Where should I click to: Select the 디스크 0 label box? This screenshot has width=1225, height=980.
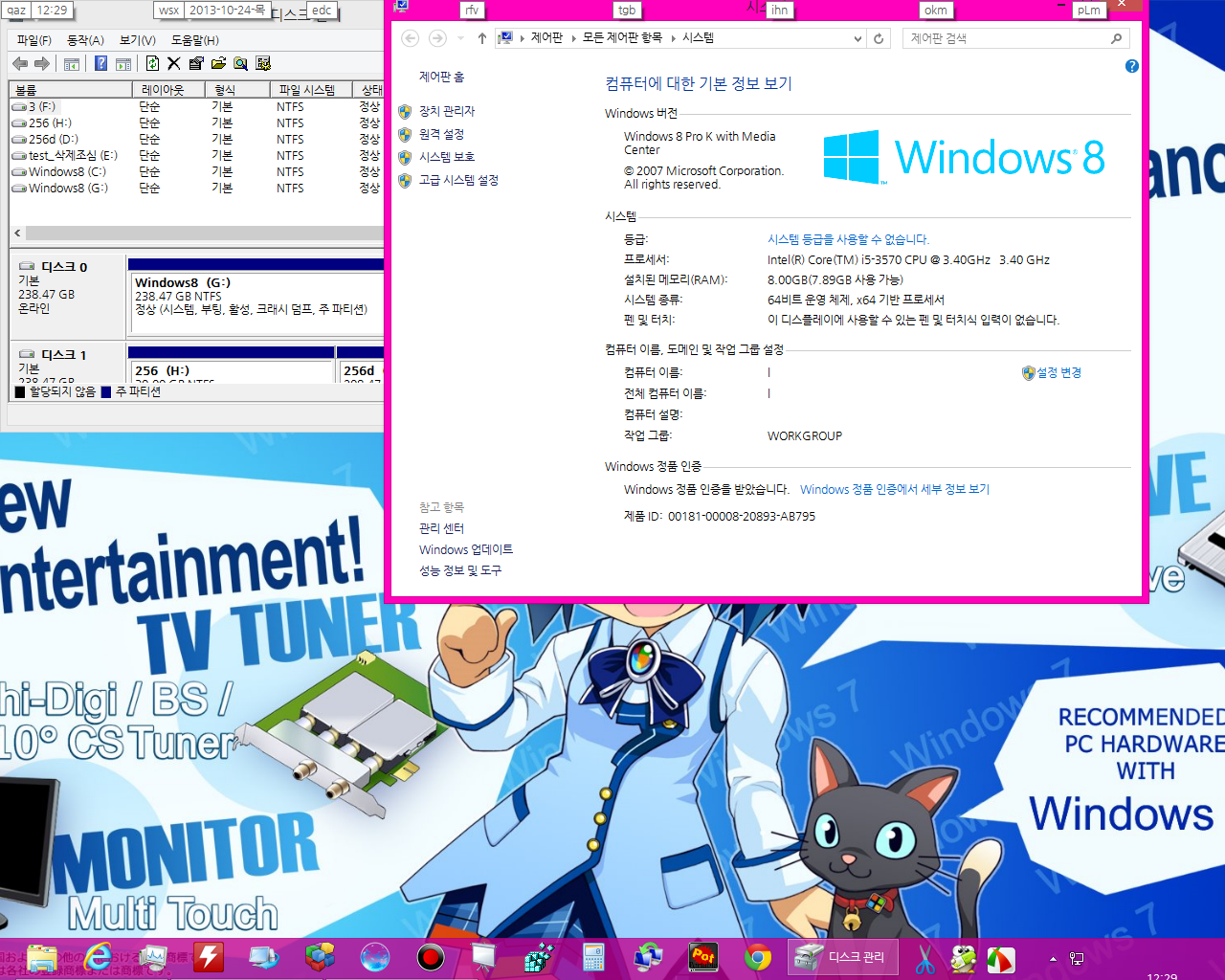(x=67, y=296)
